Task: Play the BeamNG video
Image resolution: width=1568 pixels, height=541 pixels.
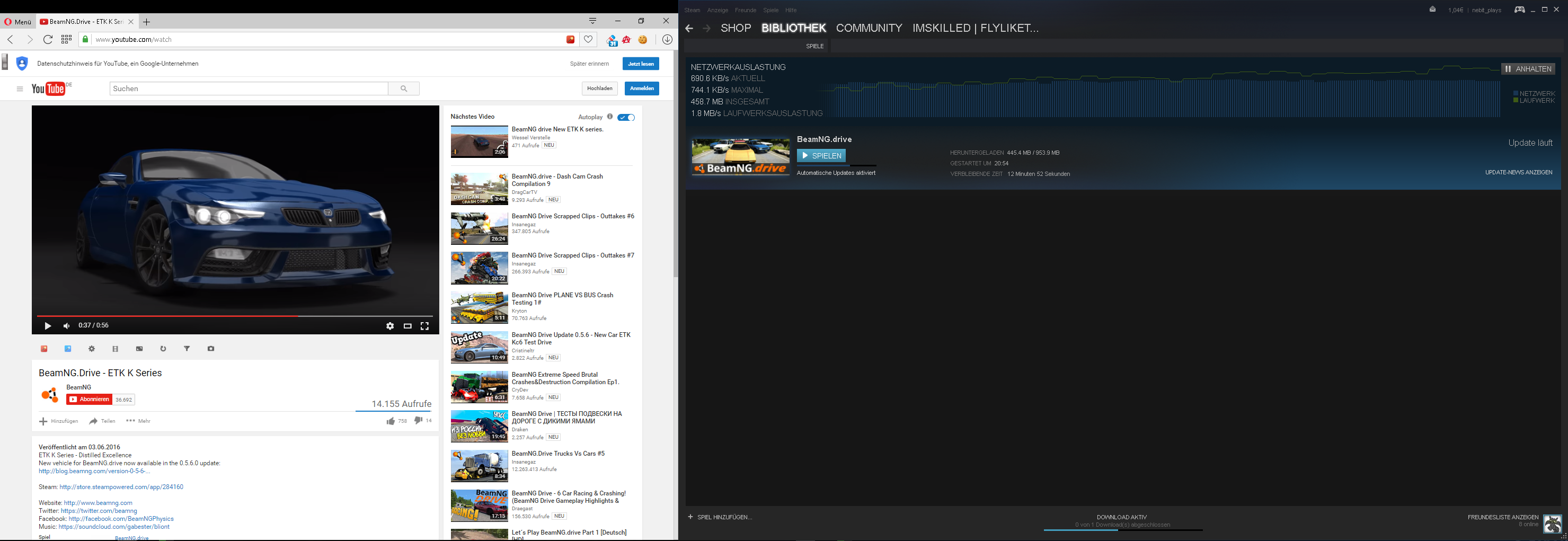Action: click(48, 325)
